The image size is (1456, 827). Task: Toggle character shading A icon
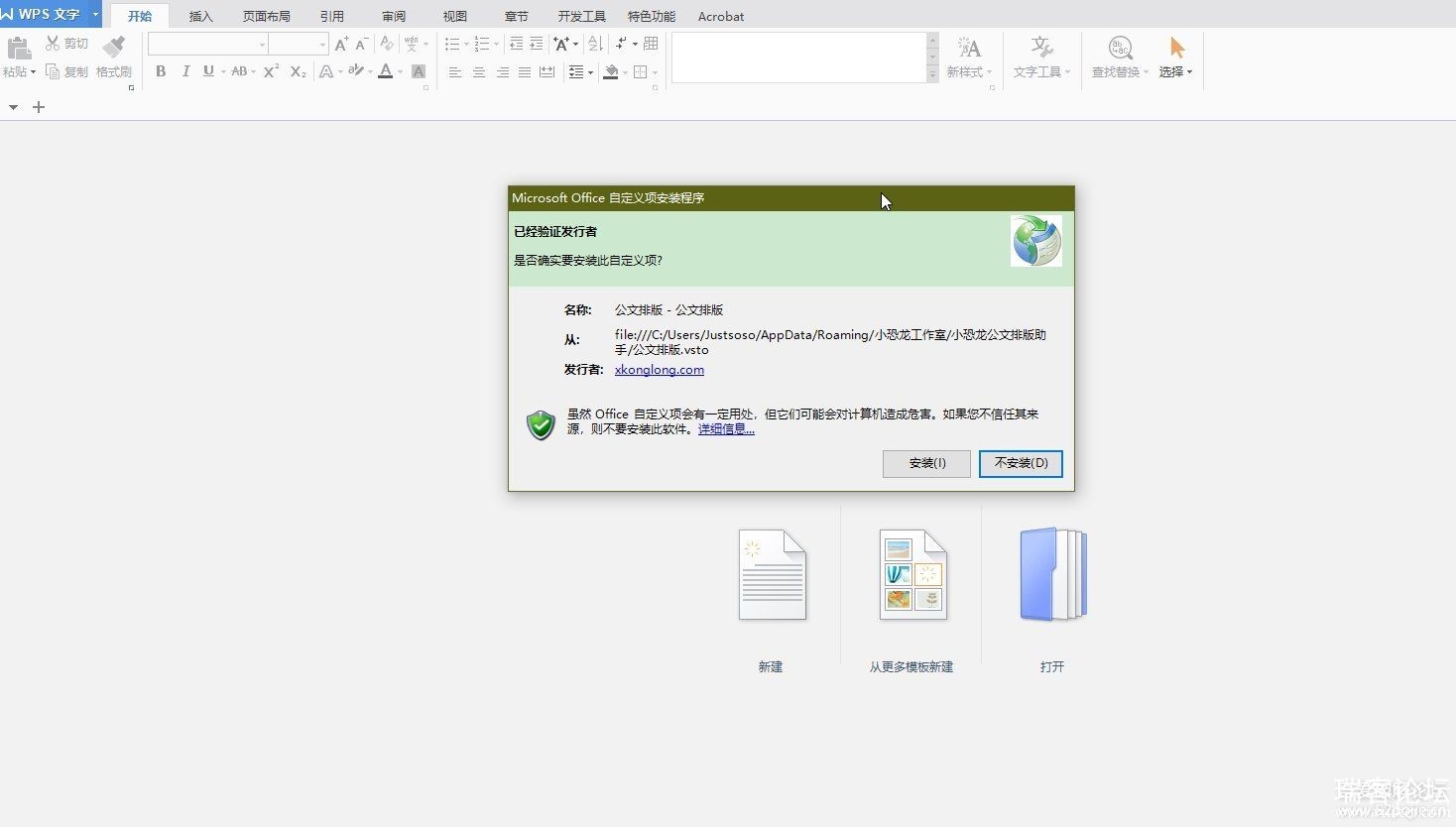click(419, 71)
